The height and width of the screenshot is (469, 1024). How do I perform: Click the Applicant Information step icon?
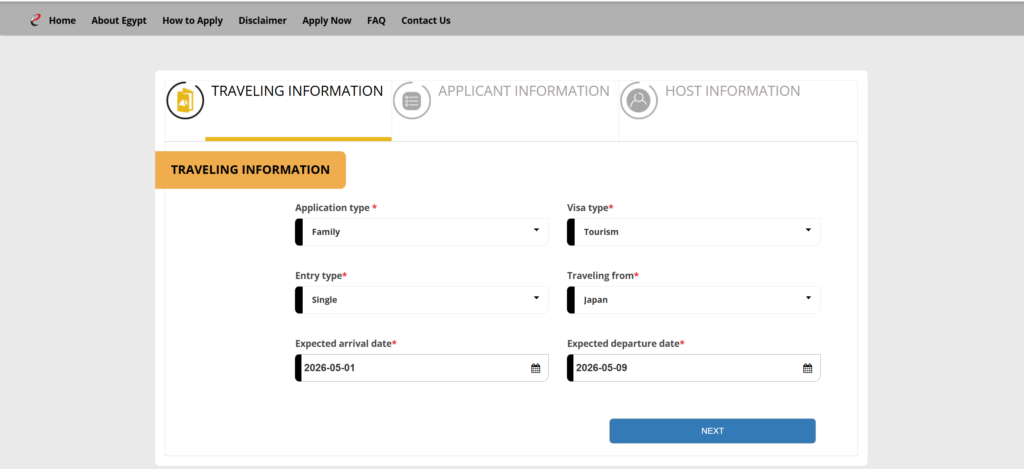[x=412, y=100]
